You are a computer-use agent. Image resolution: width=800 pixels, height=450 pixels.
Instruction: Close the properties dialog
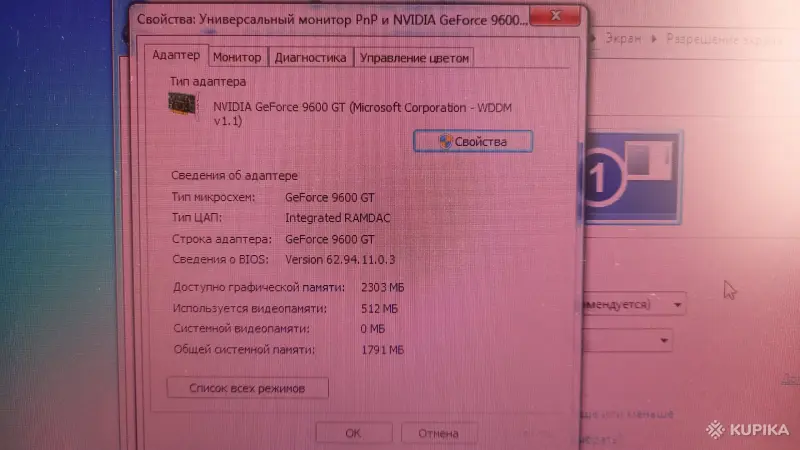tap(555, 16)
